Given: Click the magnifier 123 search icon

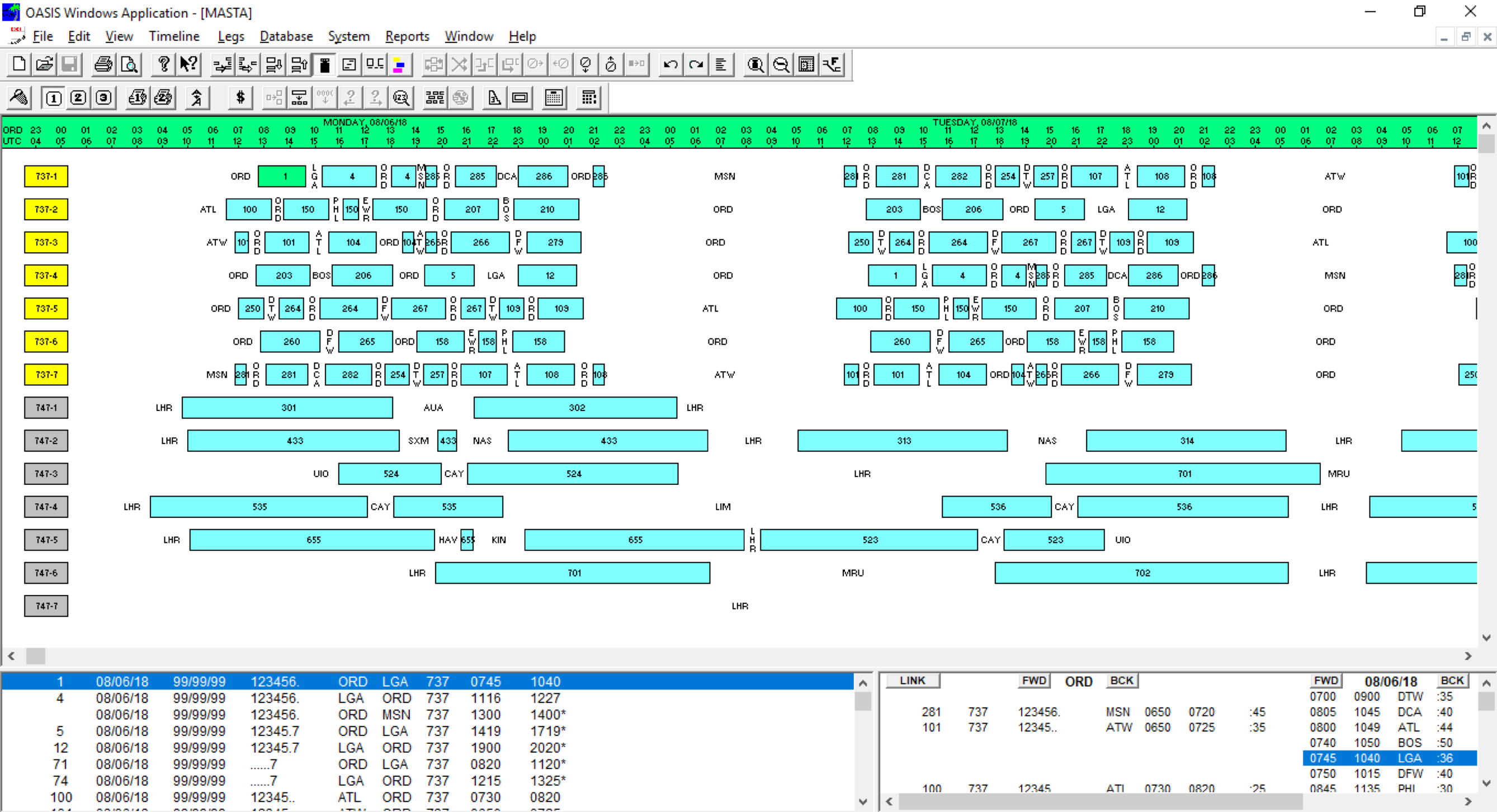Looking at the screenshot, I should pos(401,98).
